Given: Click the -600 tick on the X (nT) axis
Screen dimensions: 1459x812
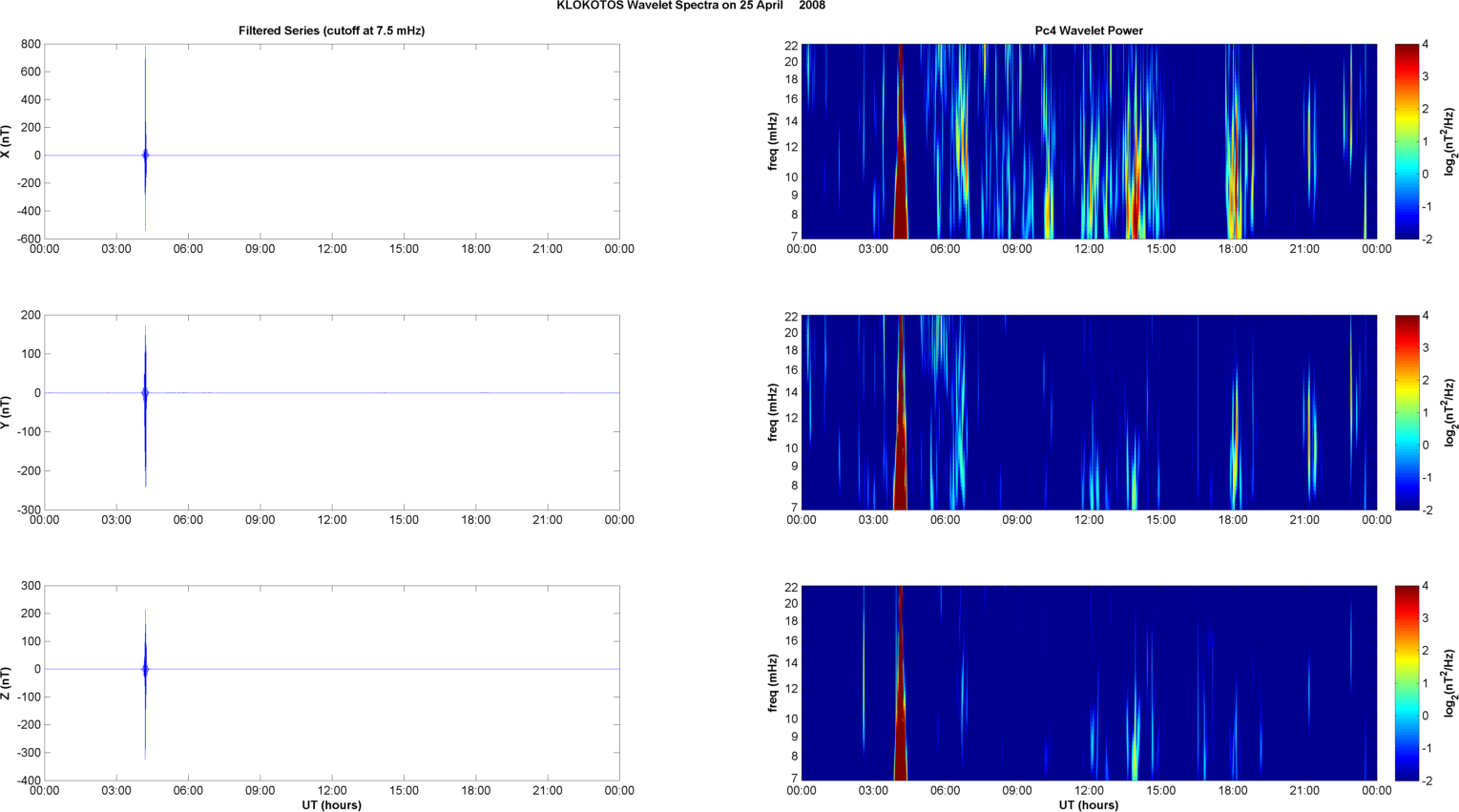Looking at the screenshot, I should point(28,239).
